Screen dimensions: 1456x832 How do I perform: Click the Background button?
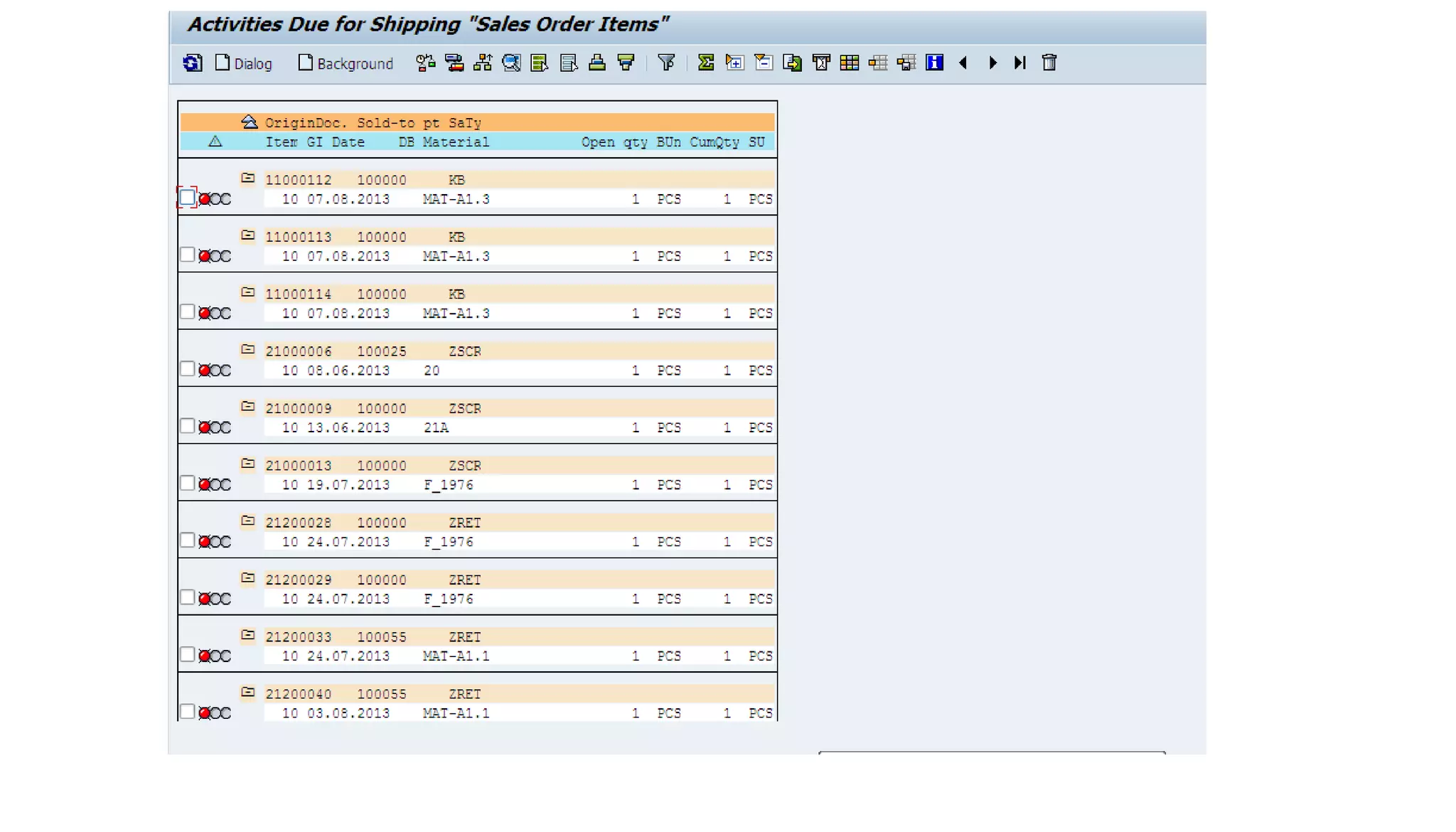(346, 63)
